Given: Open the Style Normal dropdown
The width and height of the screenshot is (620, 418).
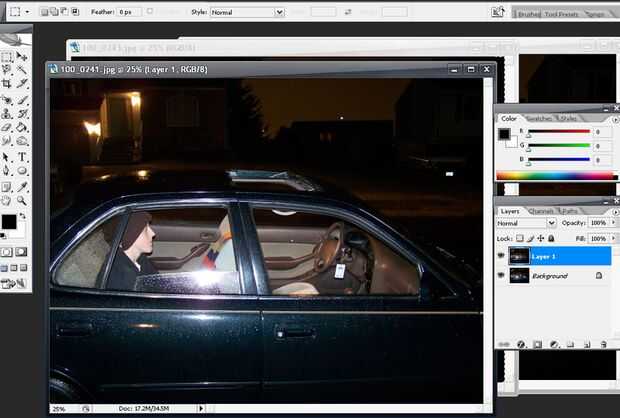Looking at the screenshot, I should pos(247,12).
